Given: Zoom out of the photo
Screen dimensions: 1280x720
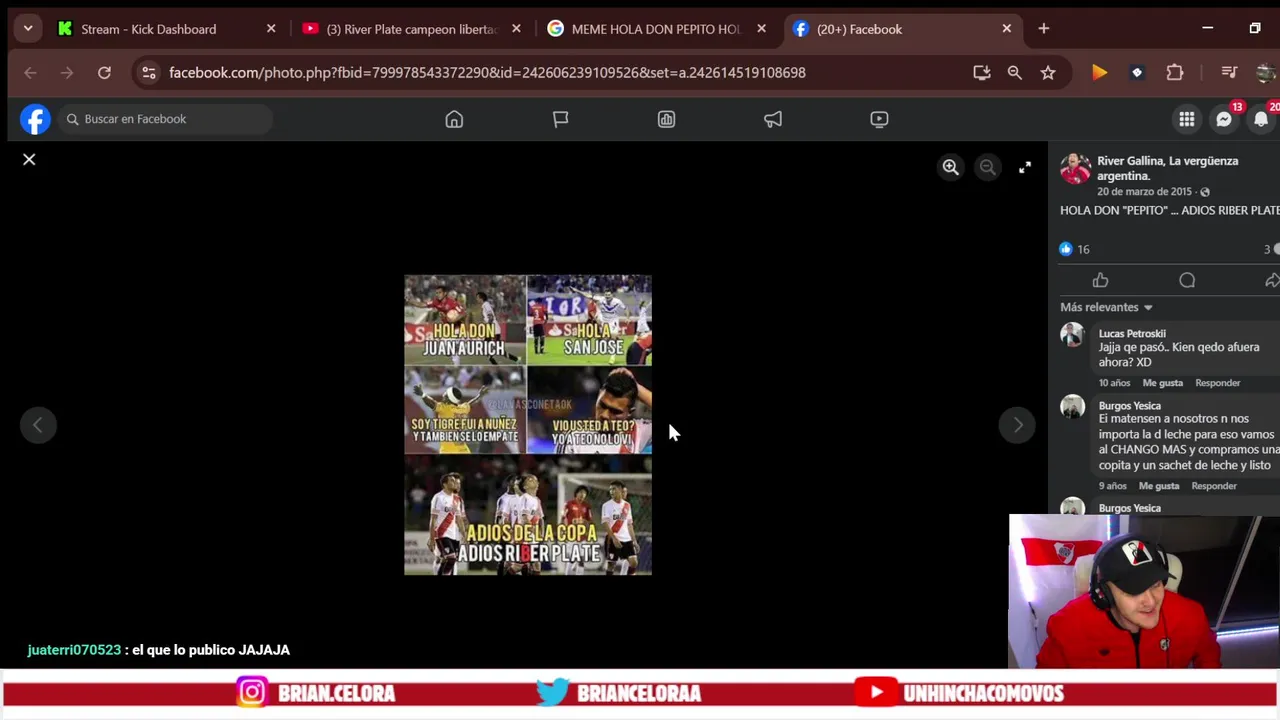Looking at the screenshot, I should pos(987,168).
